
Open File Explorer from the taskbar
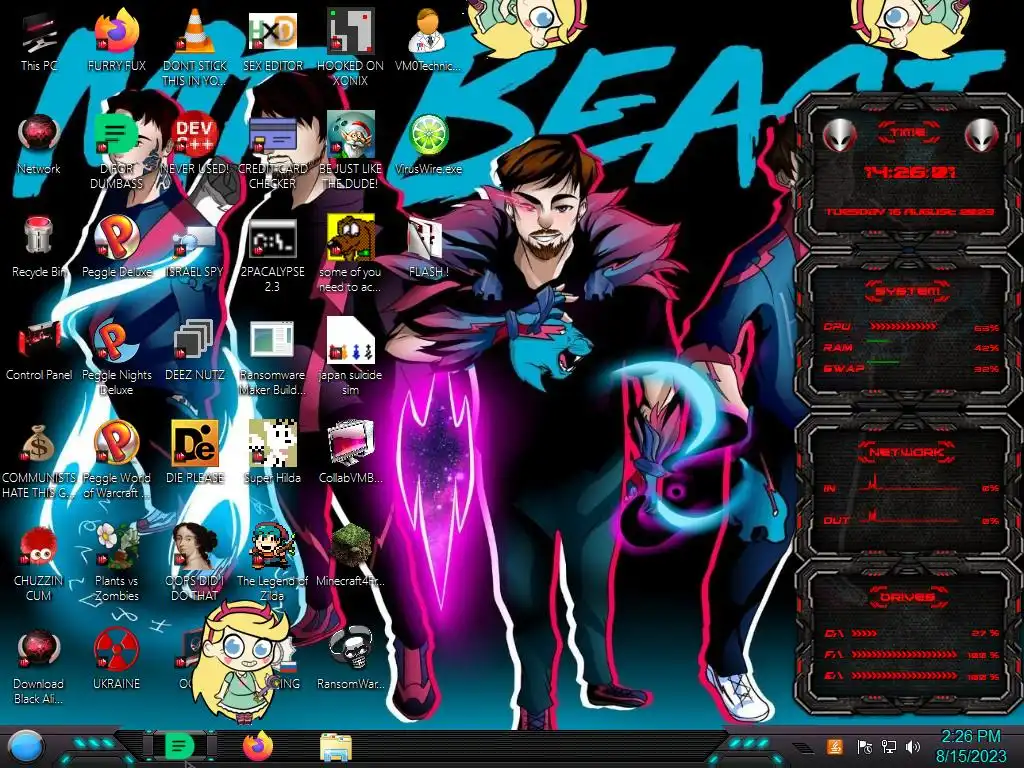[336, 746]
